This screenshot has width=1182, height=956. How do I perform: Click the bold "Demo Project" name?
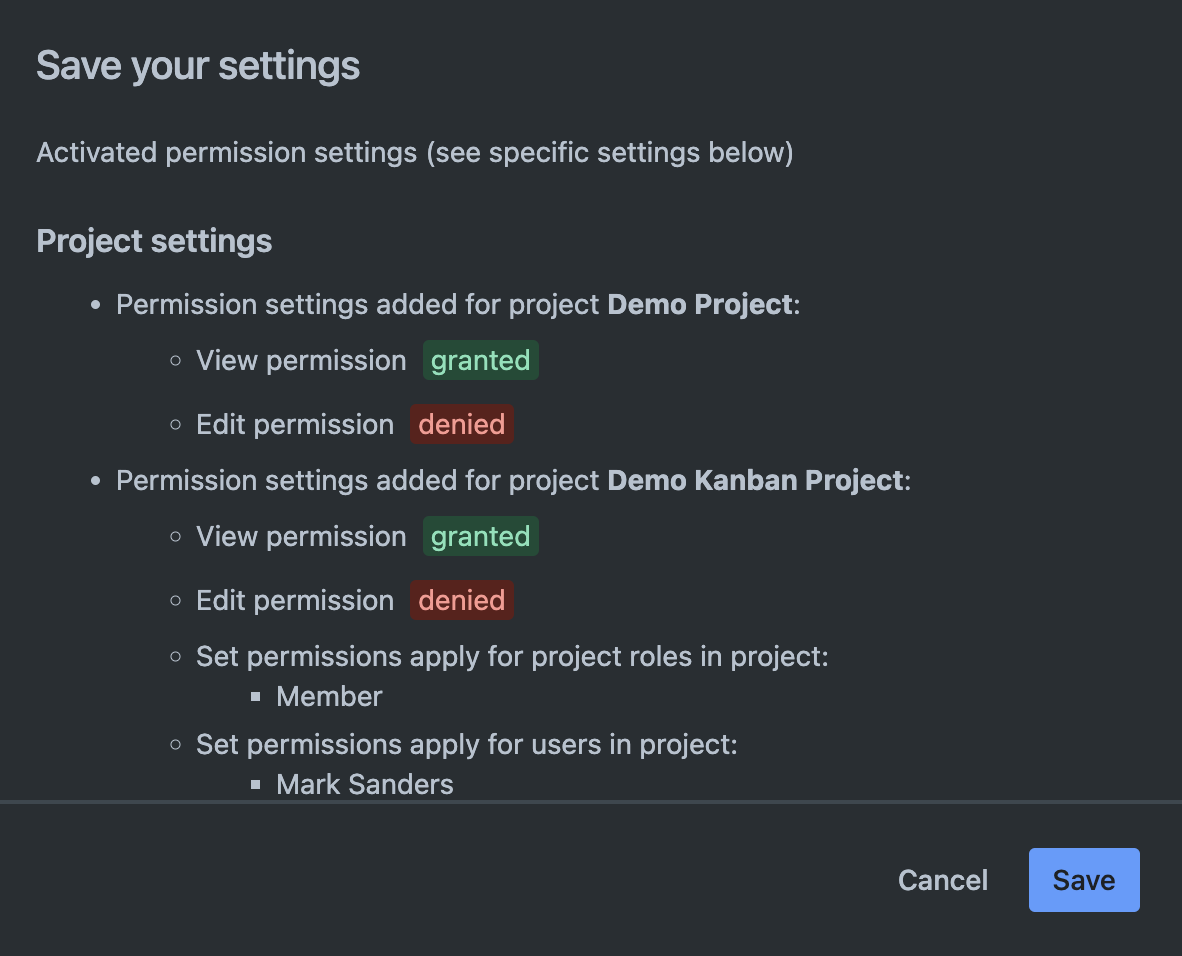tap(699, 304)
